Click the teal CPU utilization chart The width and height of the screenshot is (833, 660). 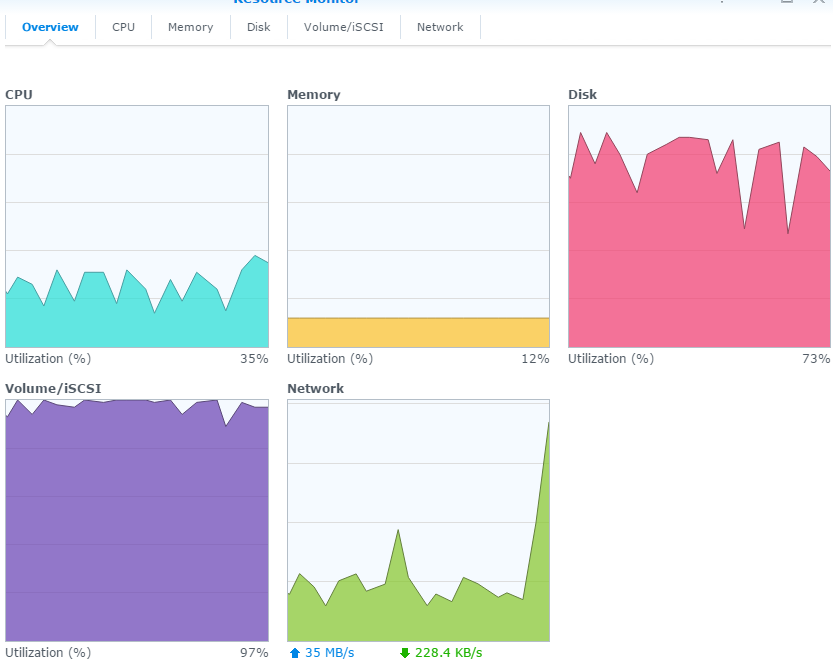click(137, 226)
